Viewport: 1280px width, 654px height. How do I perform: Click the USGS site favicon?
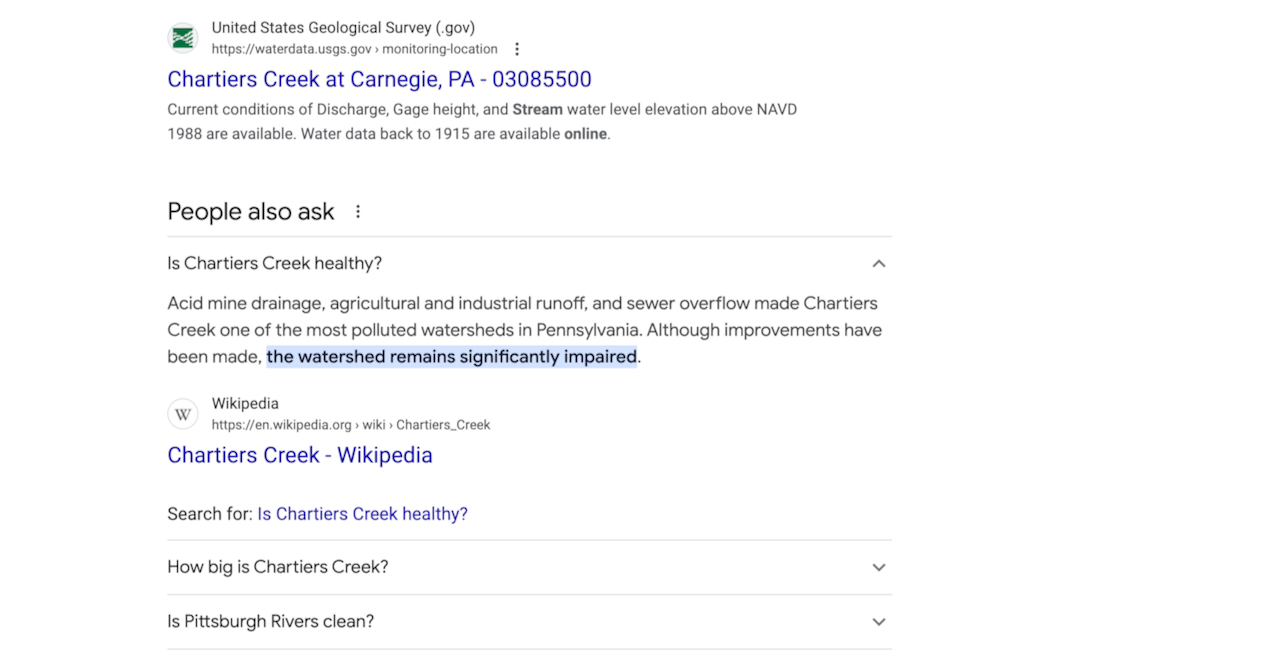pos(183,38)
